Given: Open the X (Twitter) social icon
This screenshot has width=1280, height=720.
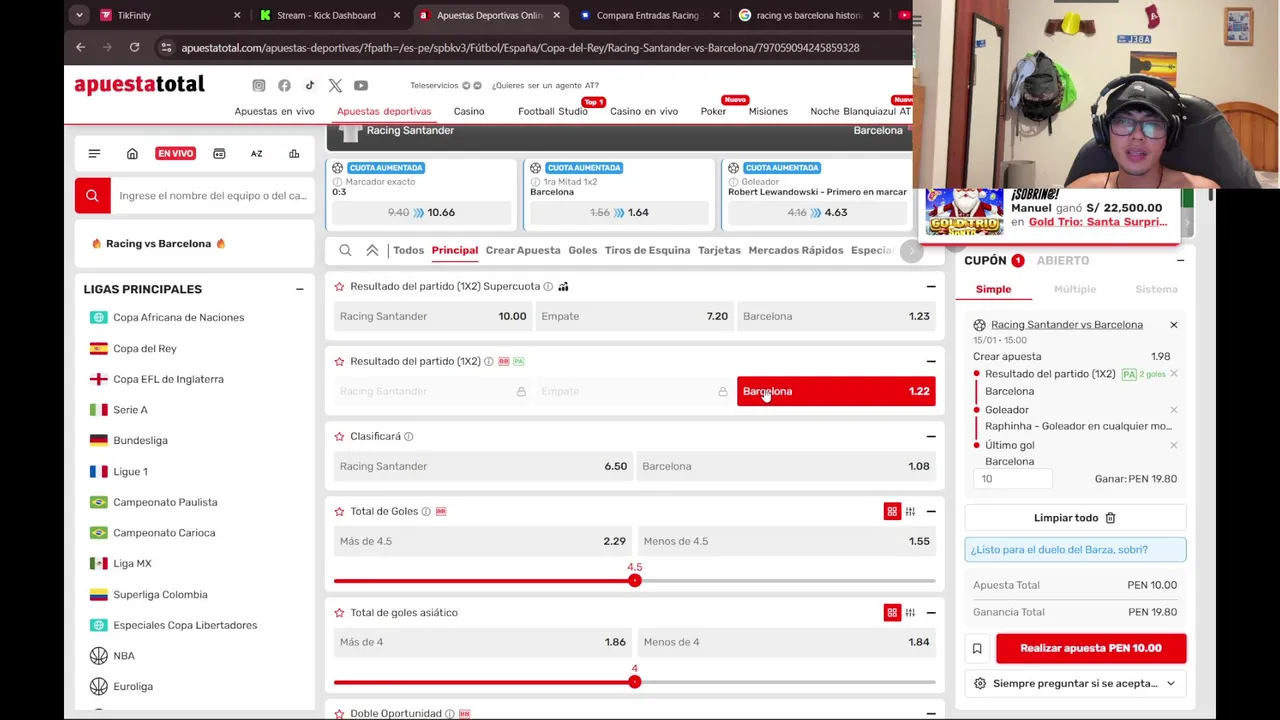Looking at the screenshot, I should (335, 85).
